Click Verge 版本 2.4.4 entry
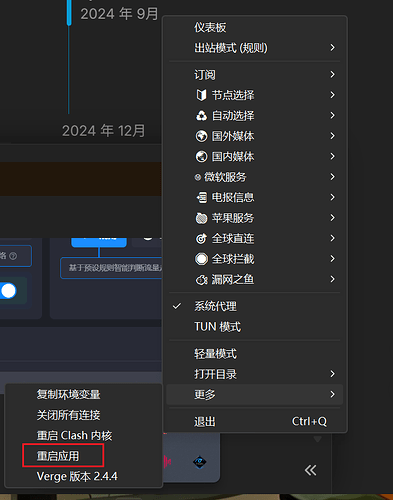The image size is (393, 500). [x=83, y=476]
